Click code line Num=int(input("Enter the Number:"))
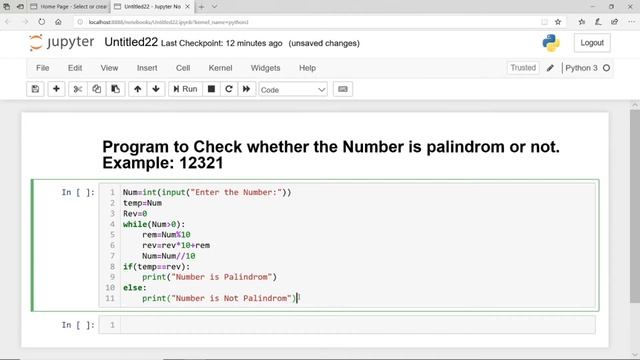This screenshot has width=640, height=360. (207, 192)
